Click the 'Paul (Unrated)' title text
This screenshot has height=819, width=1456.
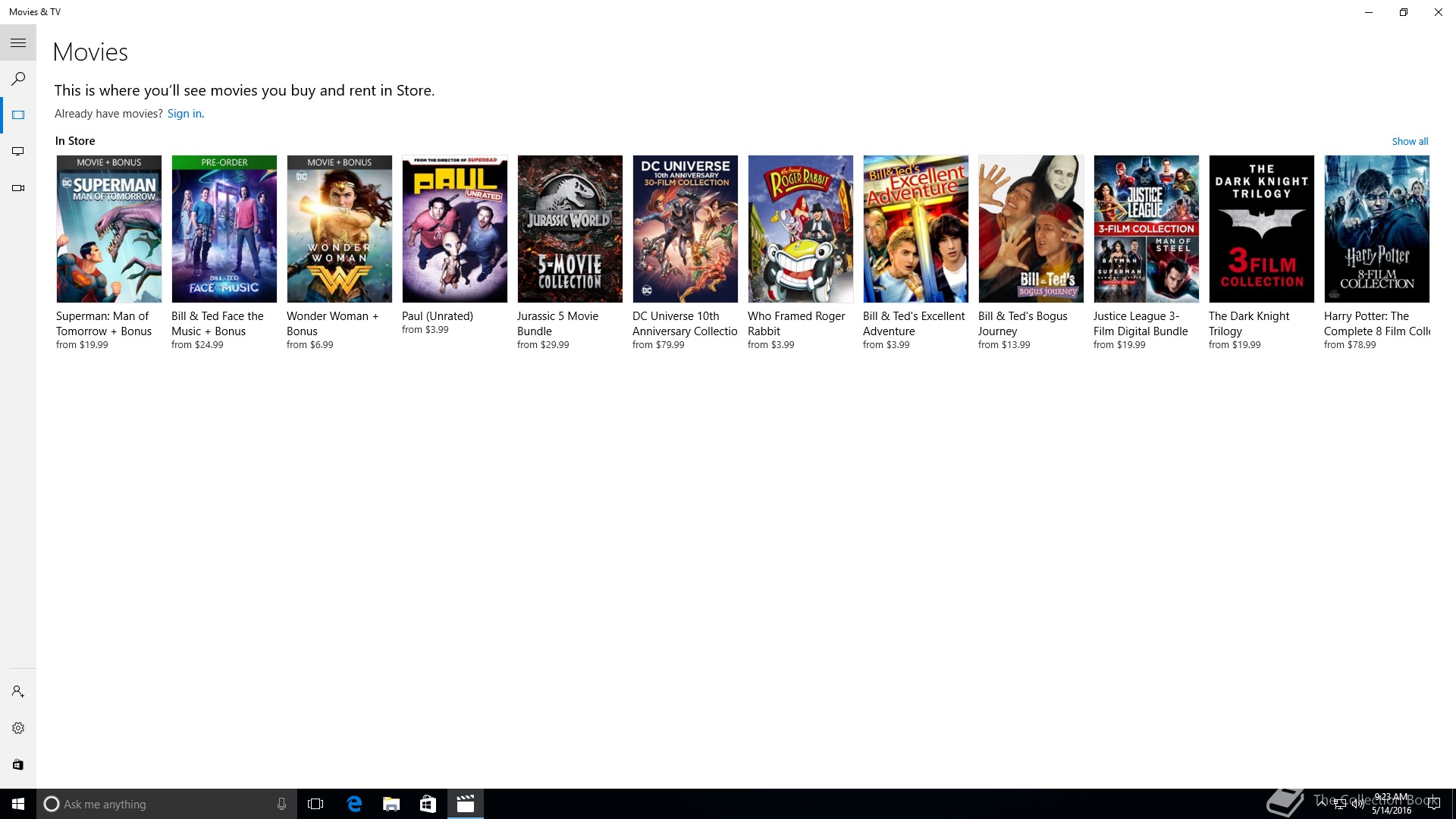438,316
